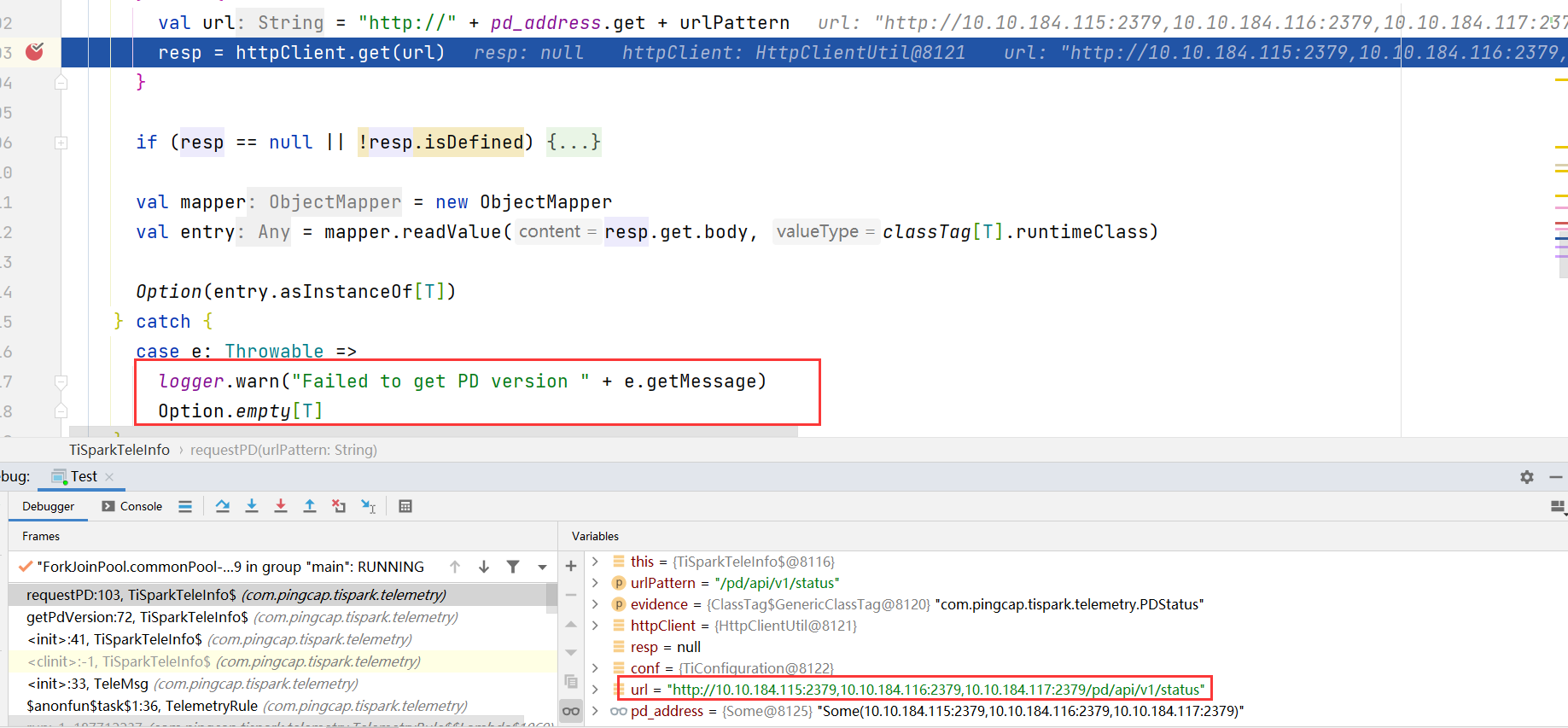This screenshot has width=1568, height=728.
Task: Select the Debugger tab
Action: pos(49,506)
